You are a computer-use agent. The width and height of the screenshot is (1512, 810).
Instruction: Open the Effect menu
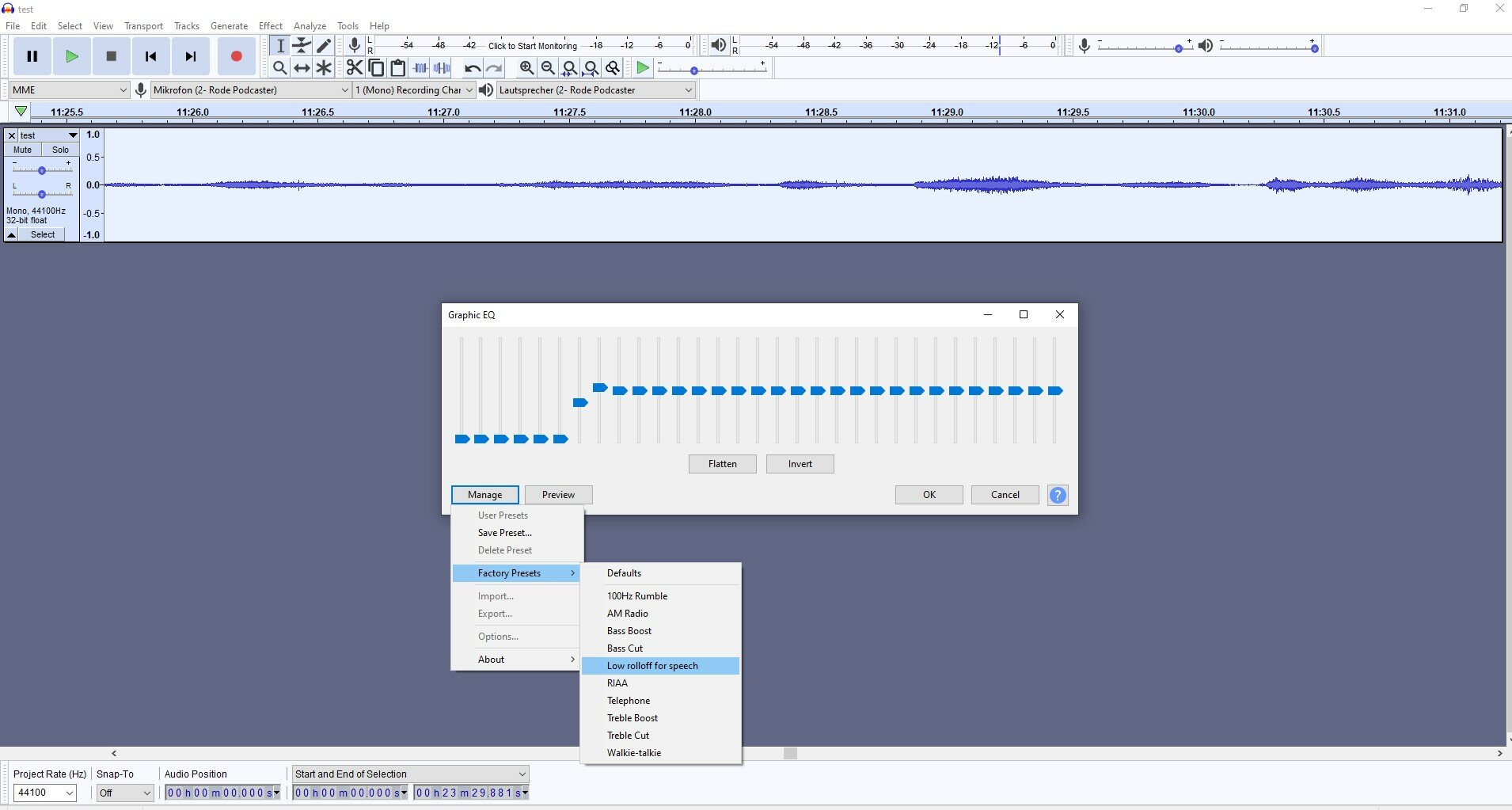(x=271, y=26)
